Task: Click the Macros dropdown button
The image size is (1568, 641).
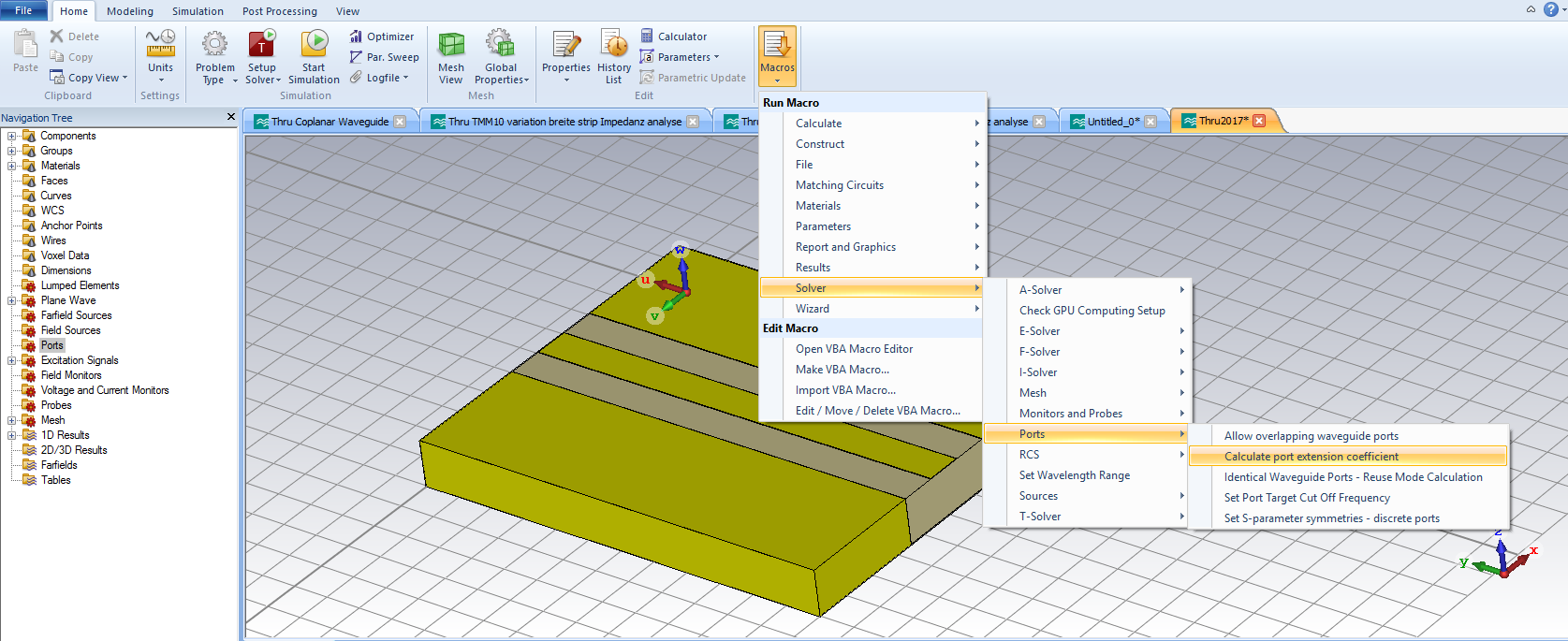Action: [777, 56]
